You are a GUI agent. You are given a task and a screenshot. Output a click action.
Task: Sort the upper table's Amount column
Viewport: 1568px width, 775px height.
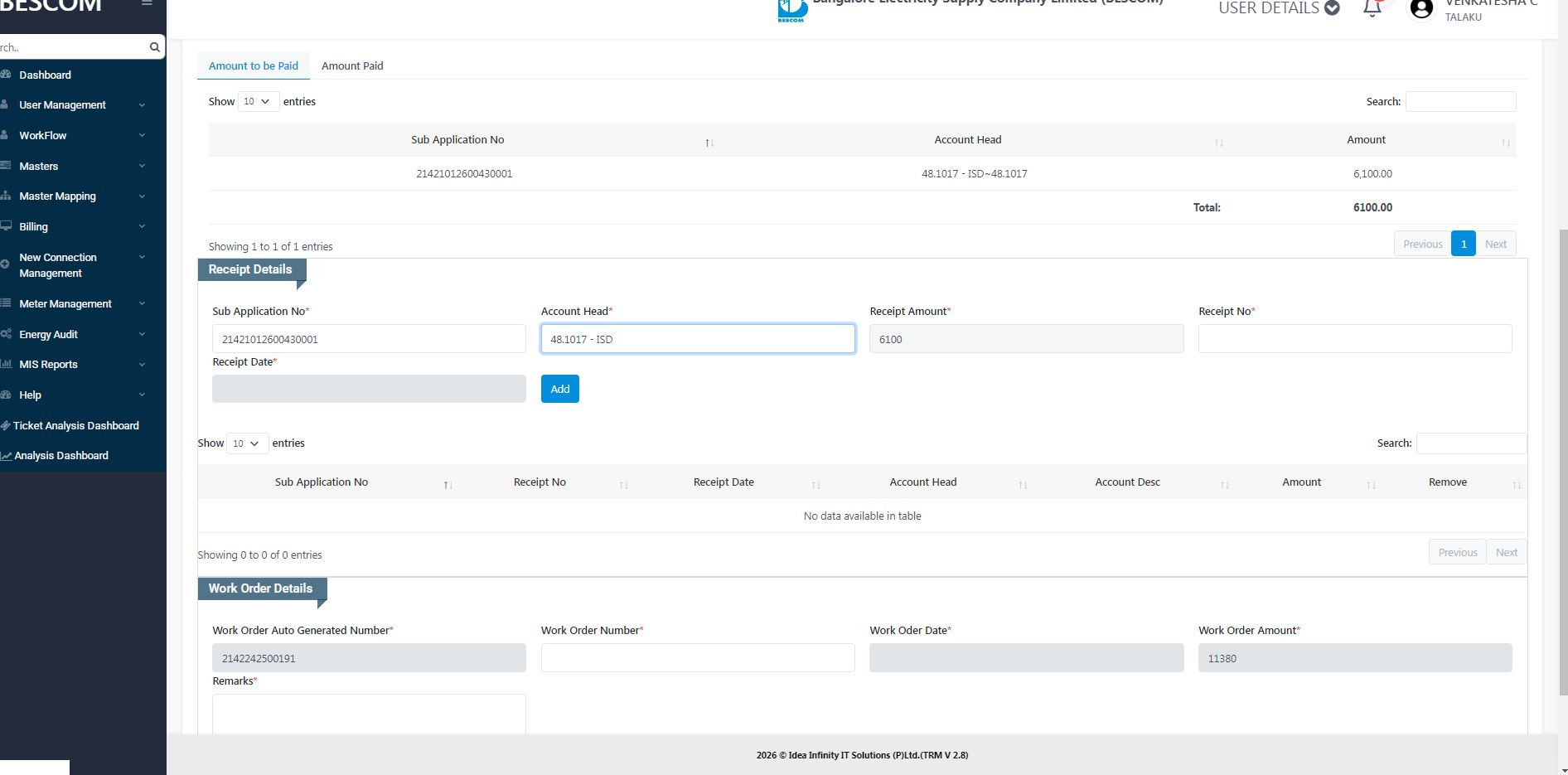(1506, 143)
